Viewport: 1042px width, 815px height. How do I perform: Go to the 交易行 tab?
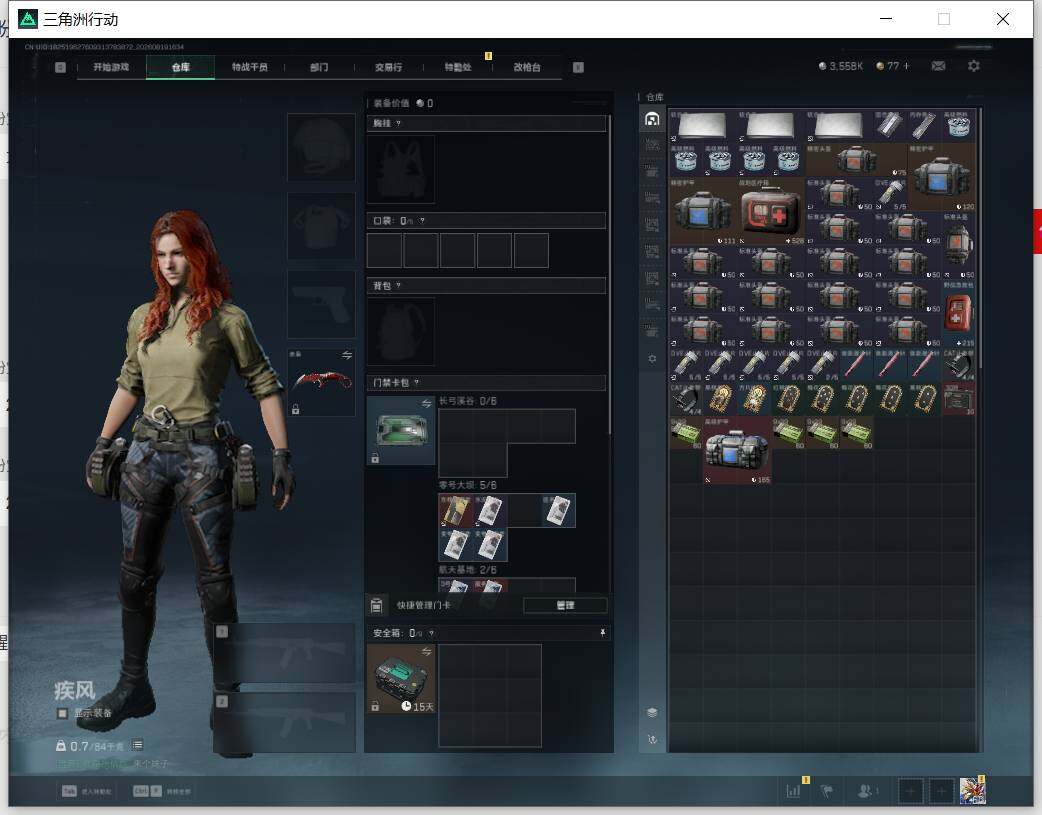388,67
